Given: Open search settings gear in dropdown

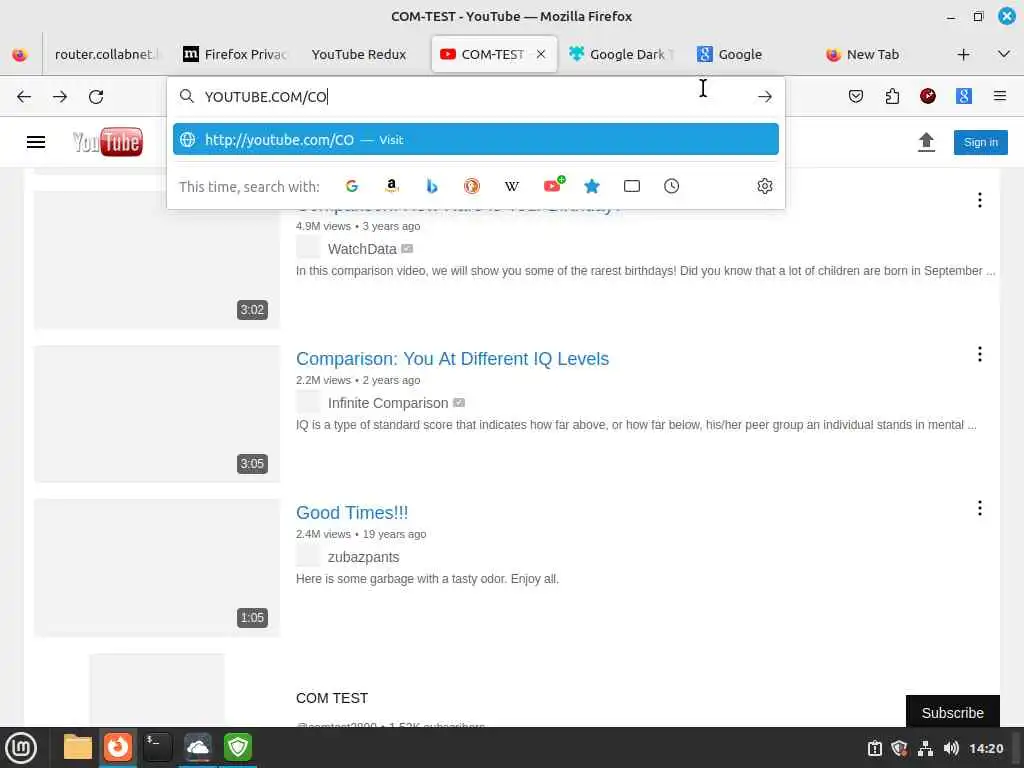Looking at the screenshot, I should coord(765,186).
